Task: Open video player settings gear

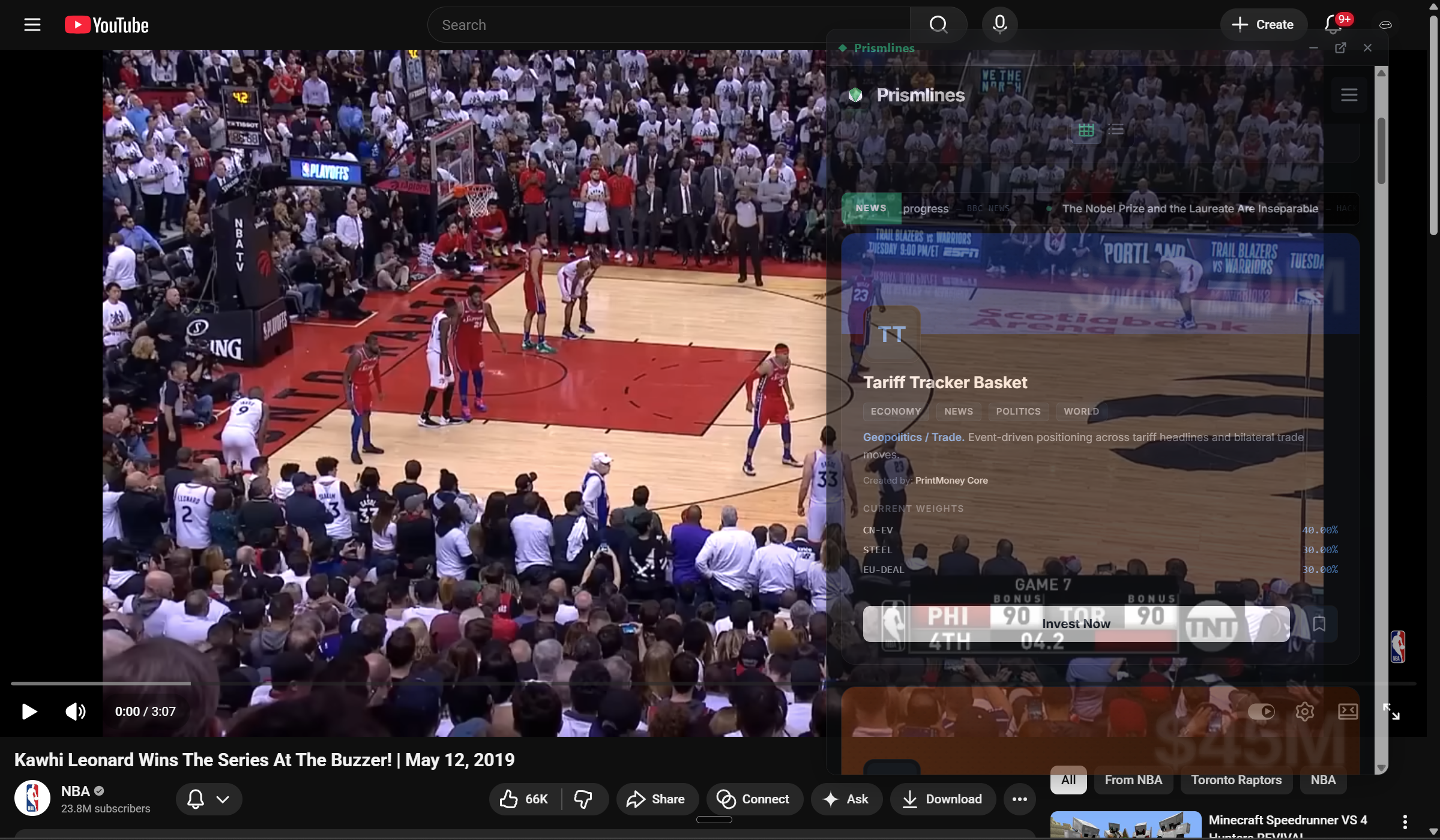Action: tap(1304, 712)
